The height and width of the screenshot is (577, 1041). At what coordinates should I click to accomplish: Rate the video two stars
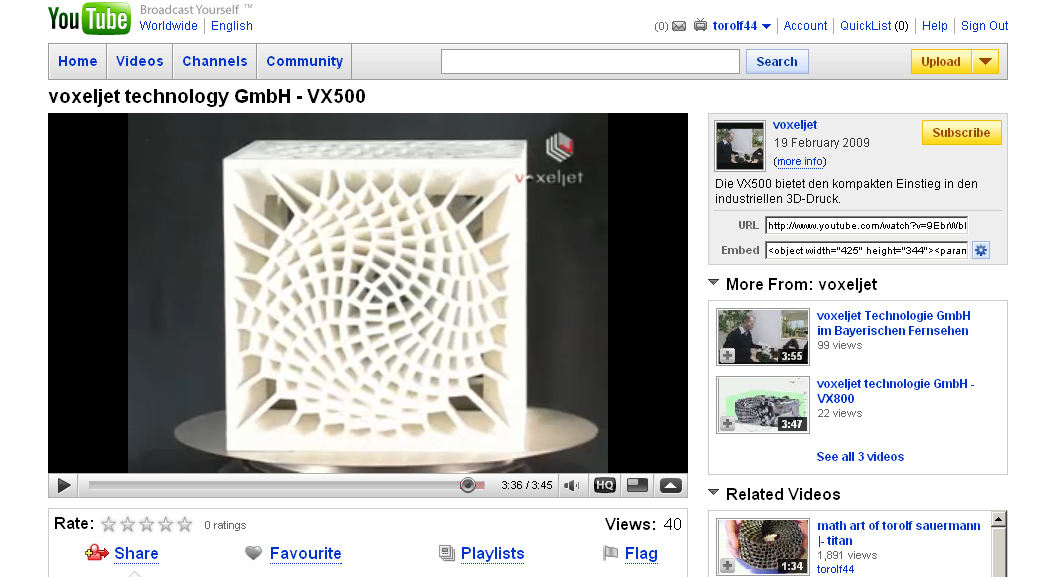pyautogui.click(x=127, y=525)
